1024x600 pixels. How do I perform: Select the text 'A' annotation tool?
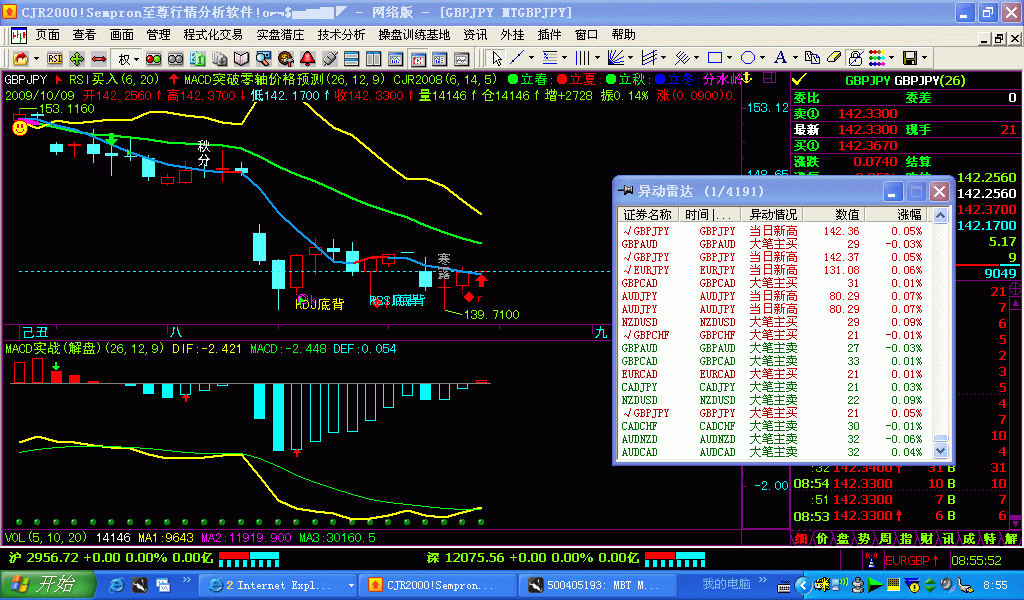click(x=780, y=58)
